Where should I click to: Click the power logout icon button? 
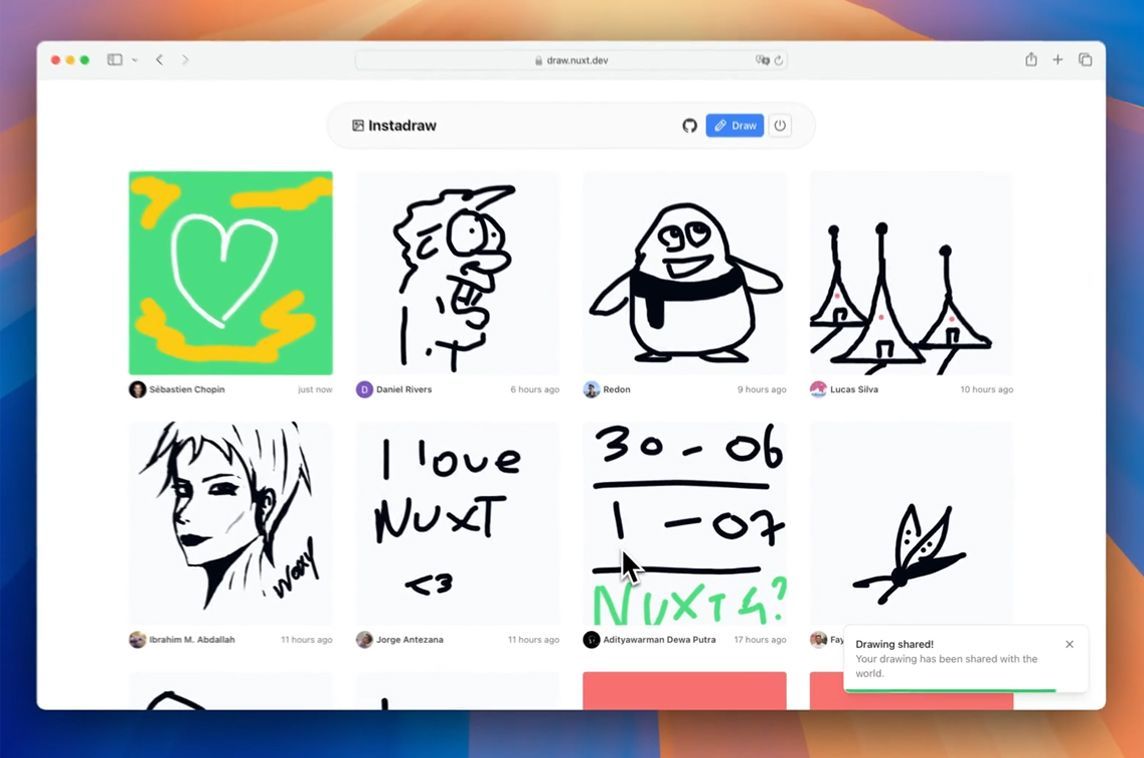point(780,125)
